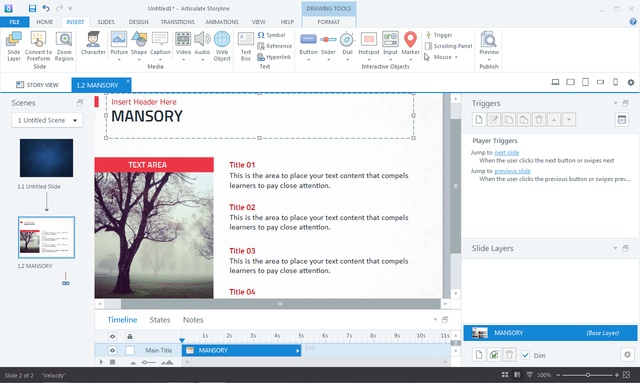Toggle visibility of Main Title timeline row

pos(112,350)
